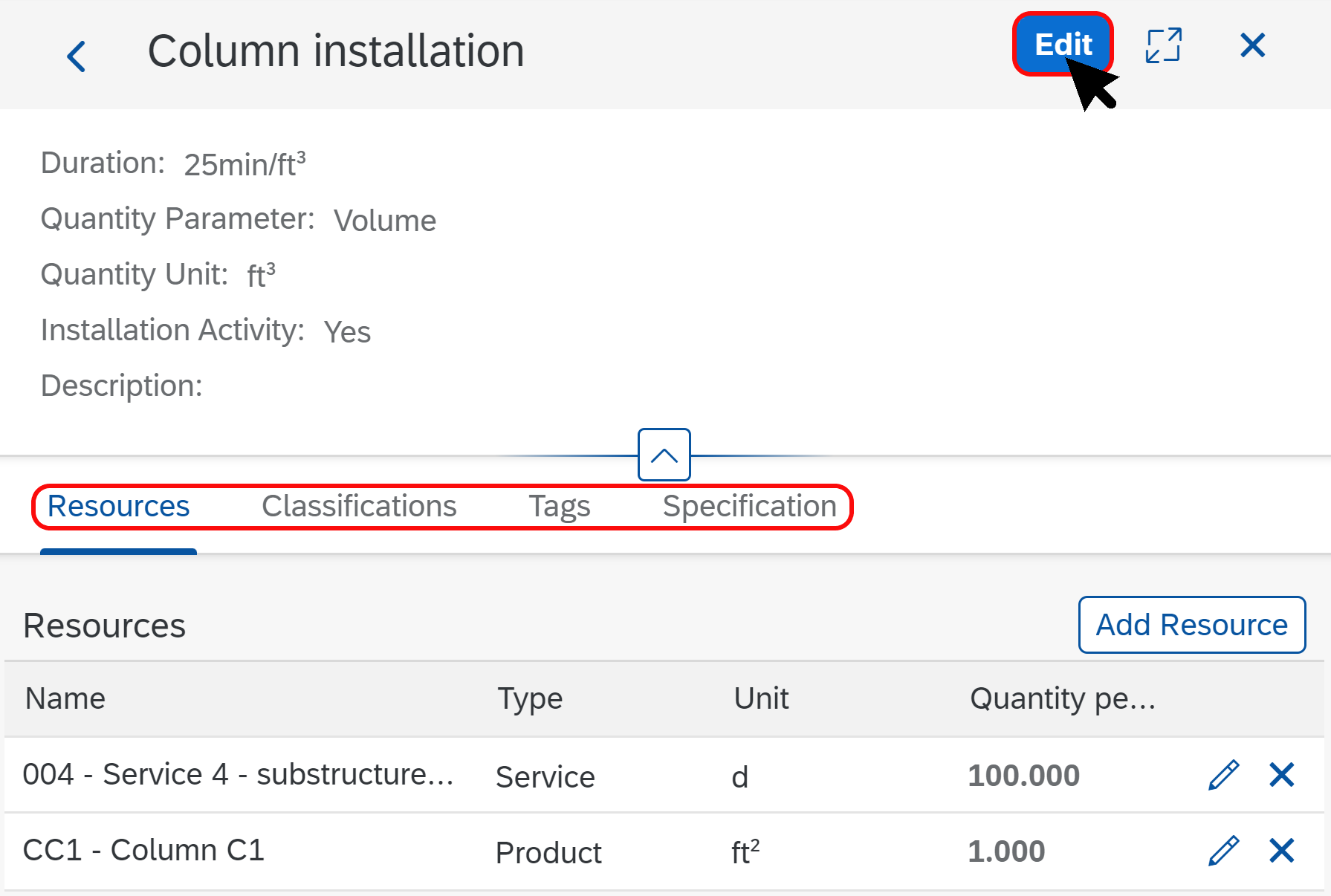The height and width of the screenshot is (896, 1331).
Task: Click the unit cell 'd'
Action: point(739,777)
